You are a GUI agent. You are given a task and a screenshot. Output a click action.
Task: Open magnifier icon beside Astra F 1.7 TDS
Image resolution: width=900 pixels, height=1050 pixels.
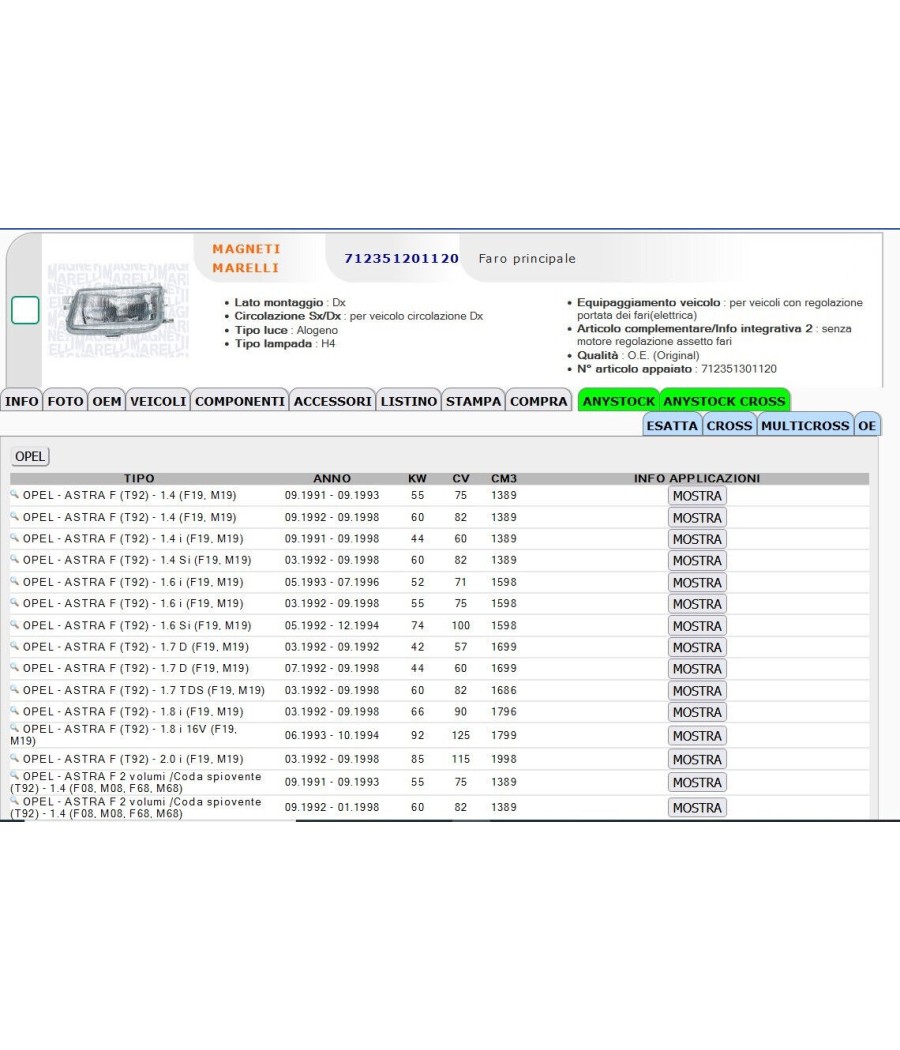click(x=15, y=690)
